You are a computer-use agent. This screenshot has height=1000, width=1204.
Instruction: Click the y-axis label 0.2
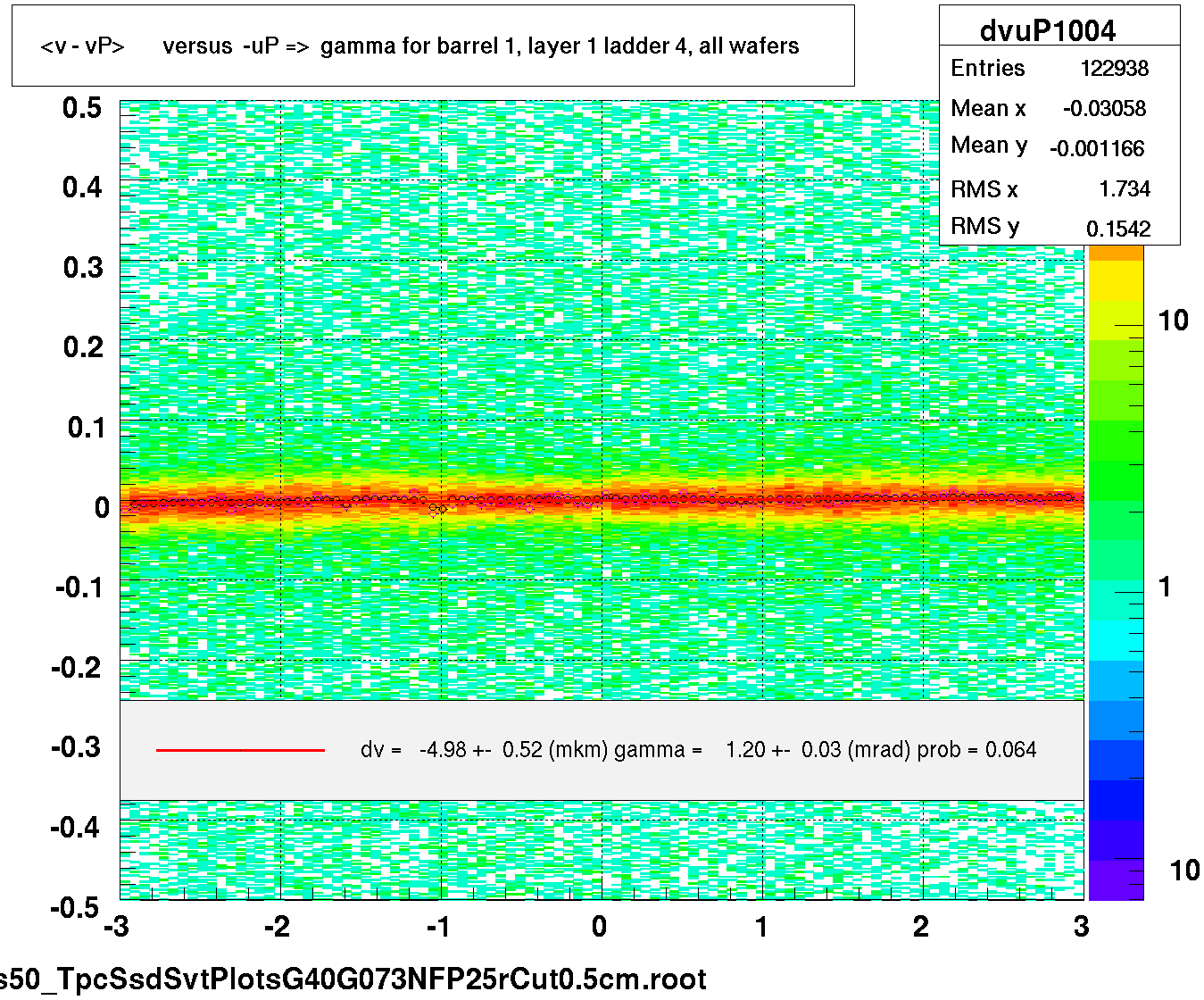coord(82,347)
